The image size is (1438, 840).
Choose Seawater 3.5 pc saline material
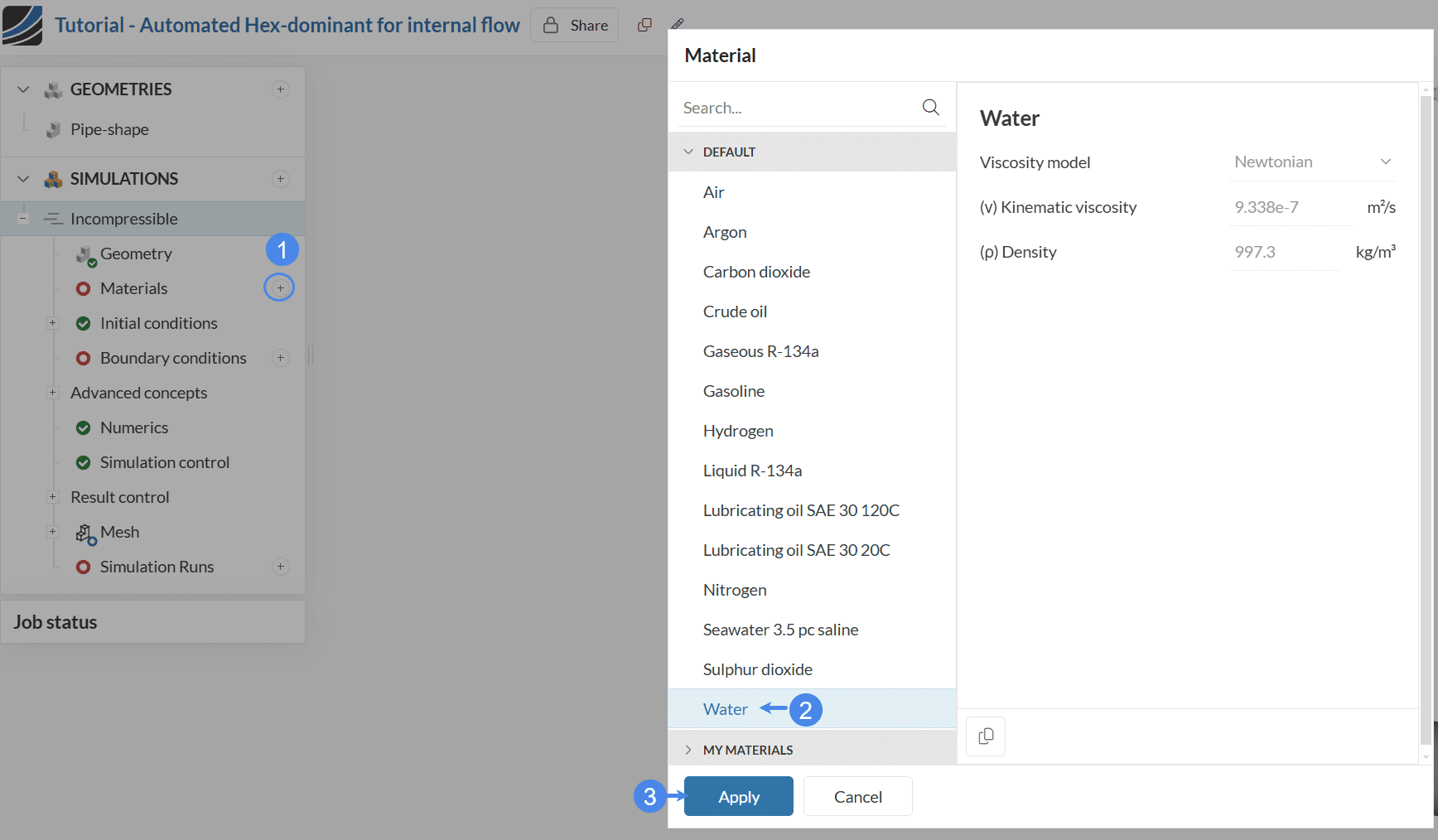pyautogui.click(x=780, y=630)
